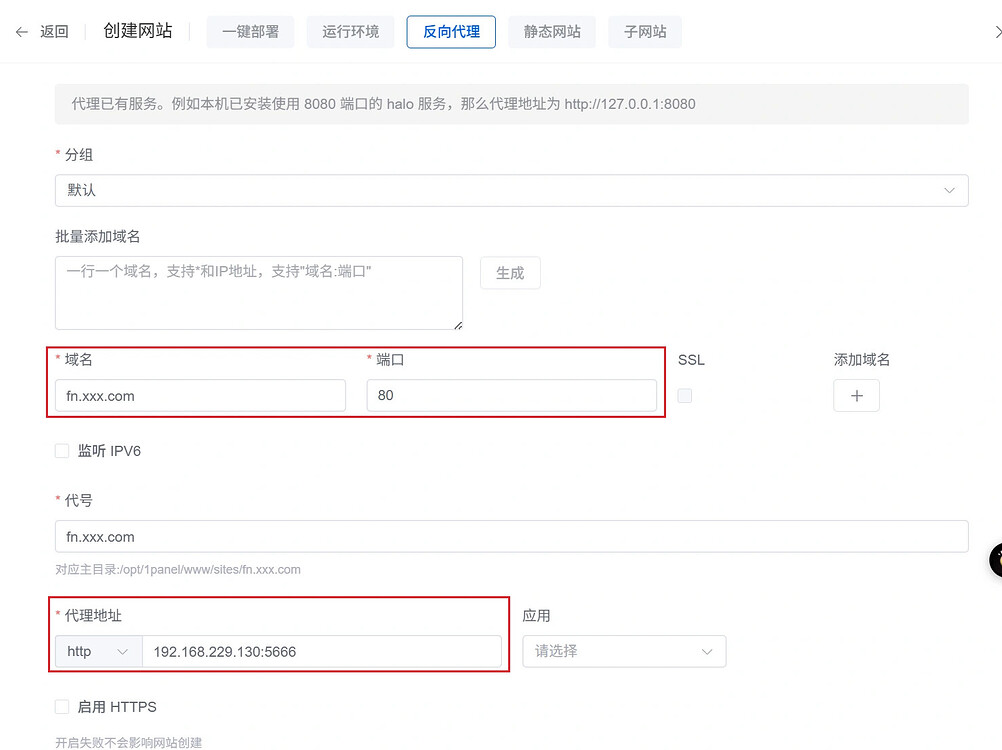This screenshot has height=750, width=1002.
Task: Click the 返回 back link
Action: (x=54, y=32)
